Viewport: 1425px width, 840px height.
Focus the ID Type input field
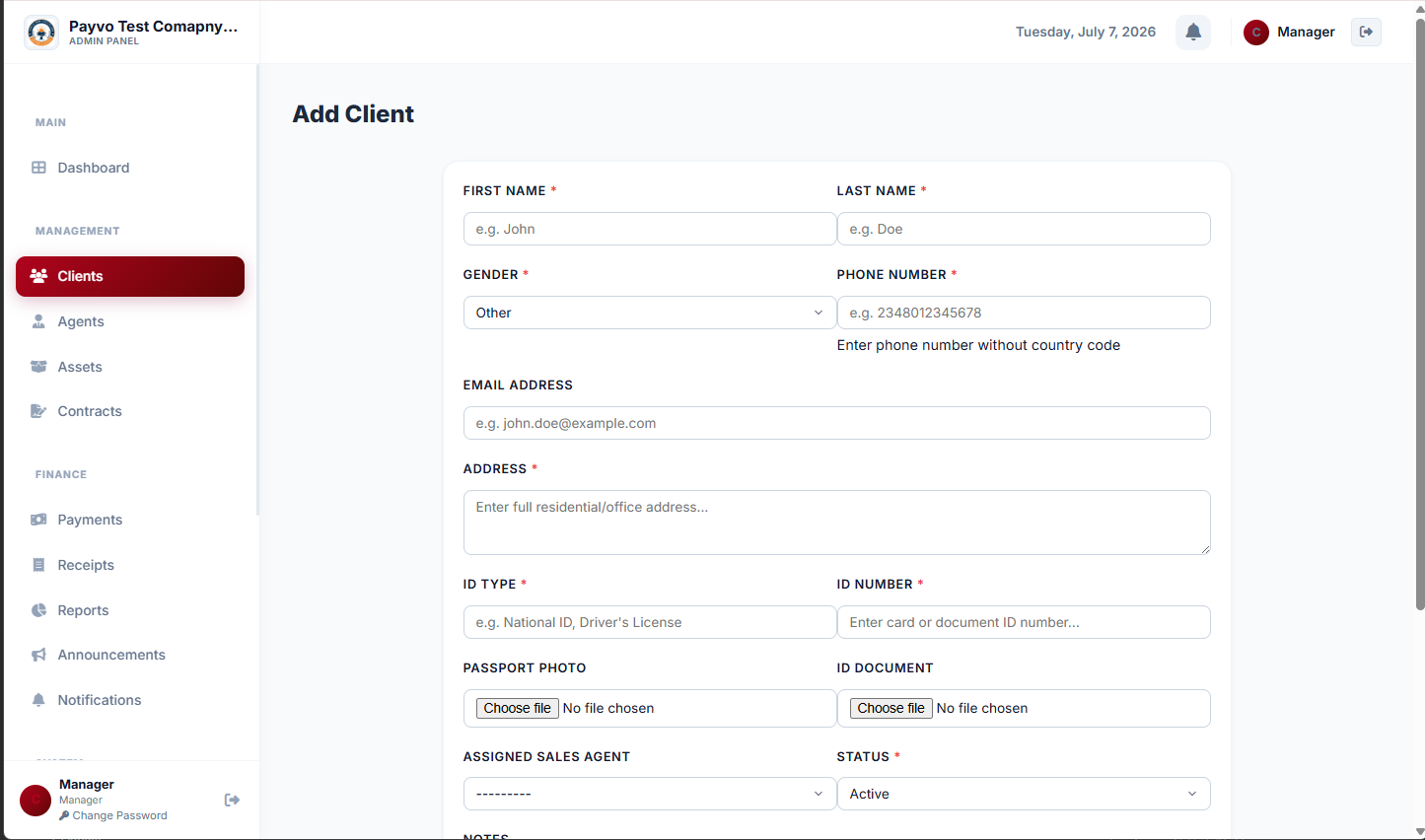point(650,622)
